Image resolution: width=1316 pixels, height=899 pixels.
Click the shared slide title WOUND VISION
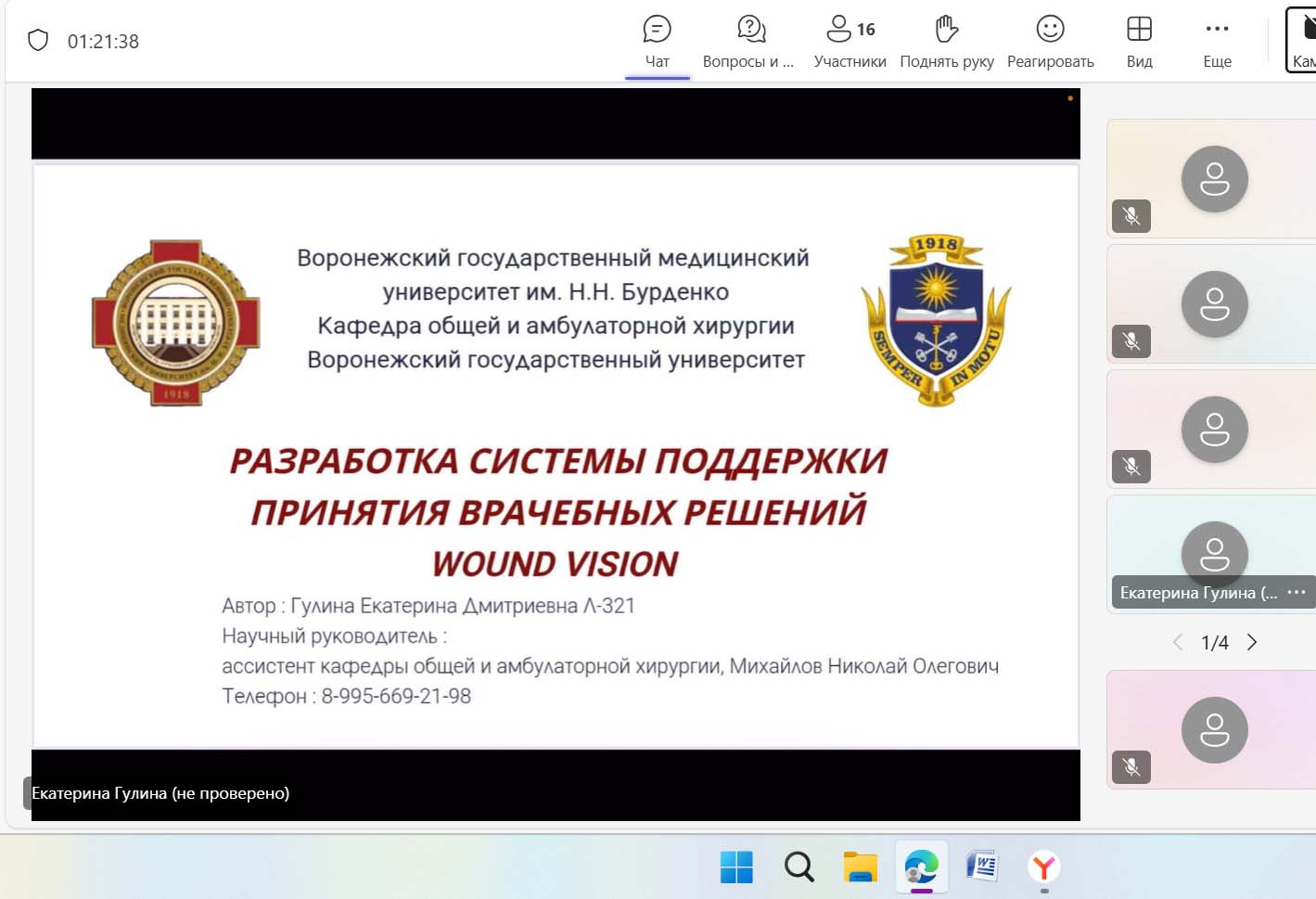tap(556, 564)
